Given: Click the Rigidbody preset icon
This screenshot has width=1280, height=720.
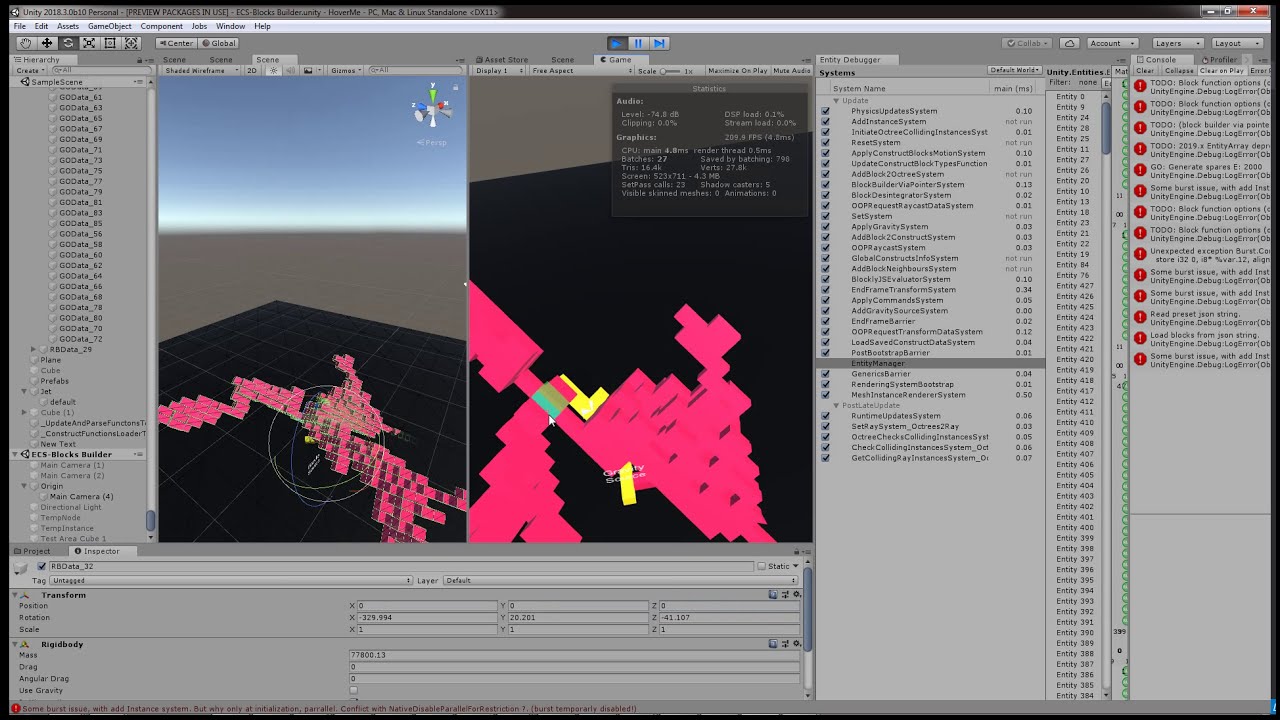Looking at the screenshot, I should 785,644.
